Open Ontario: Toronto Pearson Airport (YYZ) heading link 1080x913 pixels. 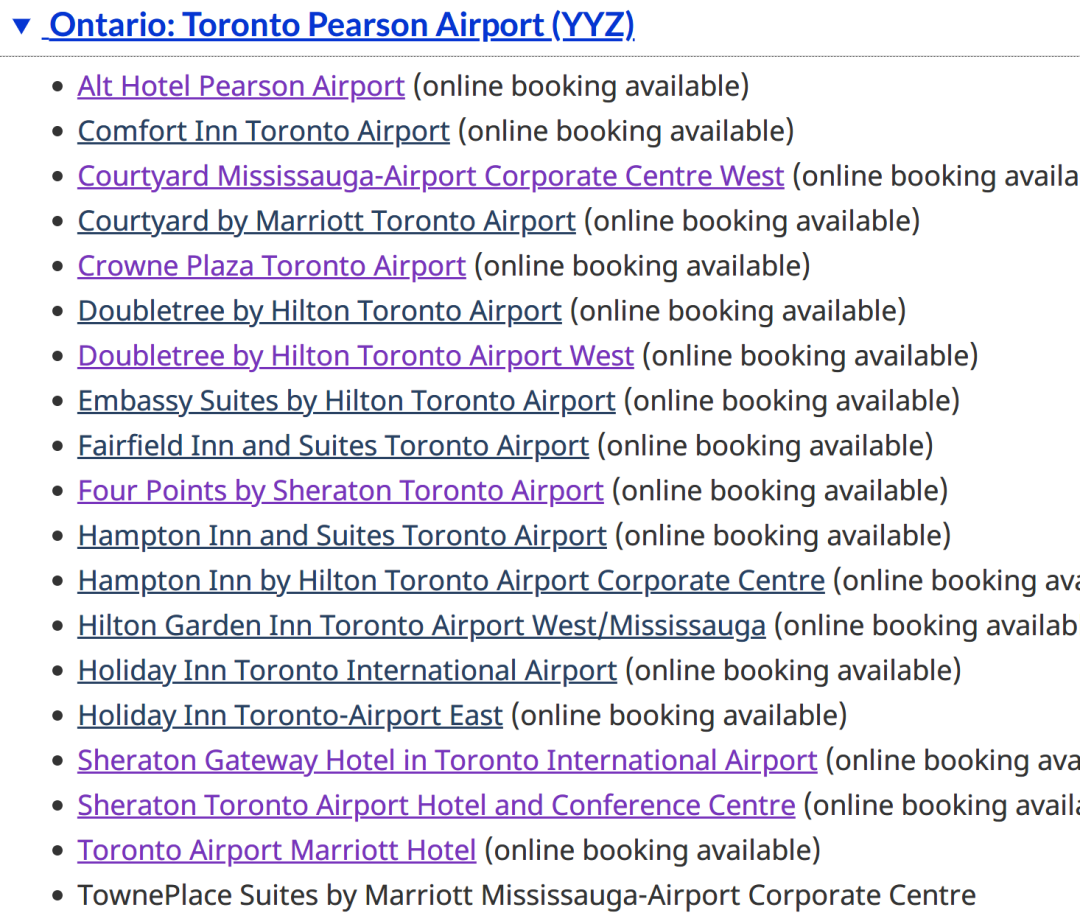coord(342,25)
